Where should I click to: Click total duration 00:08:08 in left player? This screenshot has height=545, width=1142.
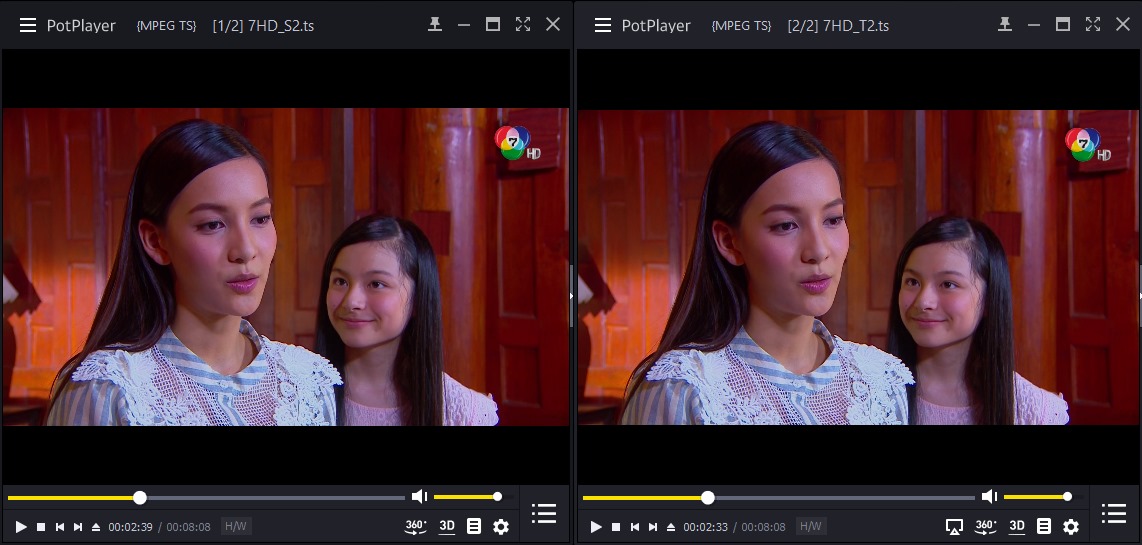coord(189,527)
